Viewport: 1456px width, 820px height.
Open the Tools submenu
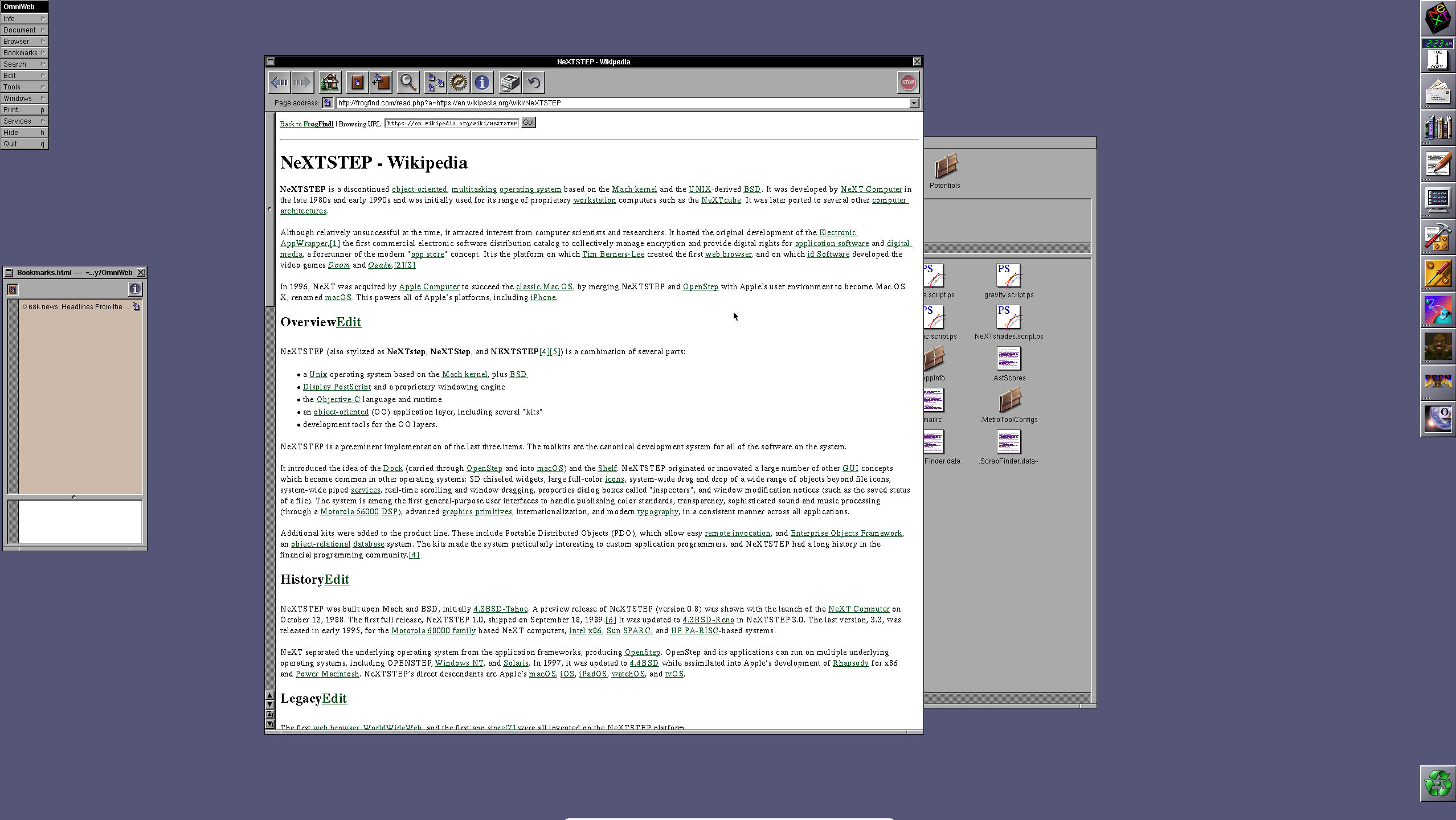click(x=24, y=87)
